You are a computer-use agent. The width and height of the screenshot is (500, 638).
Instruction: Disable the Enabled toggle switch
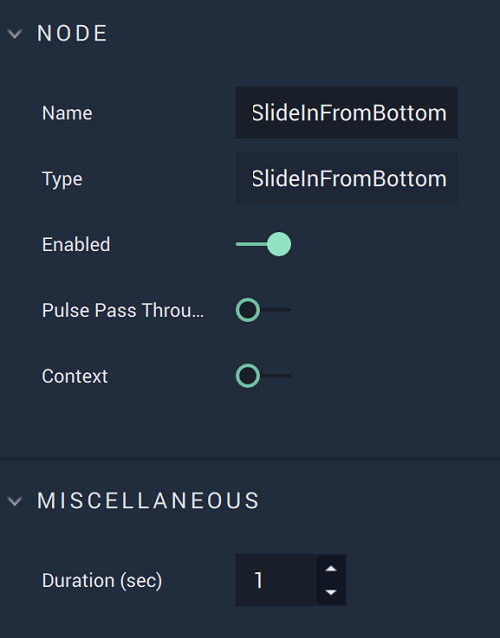click(263, 244)
